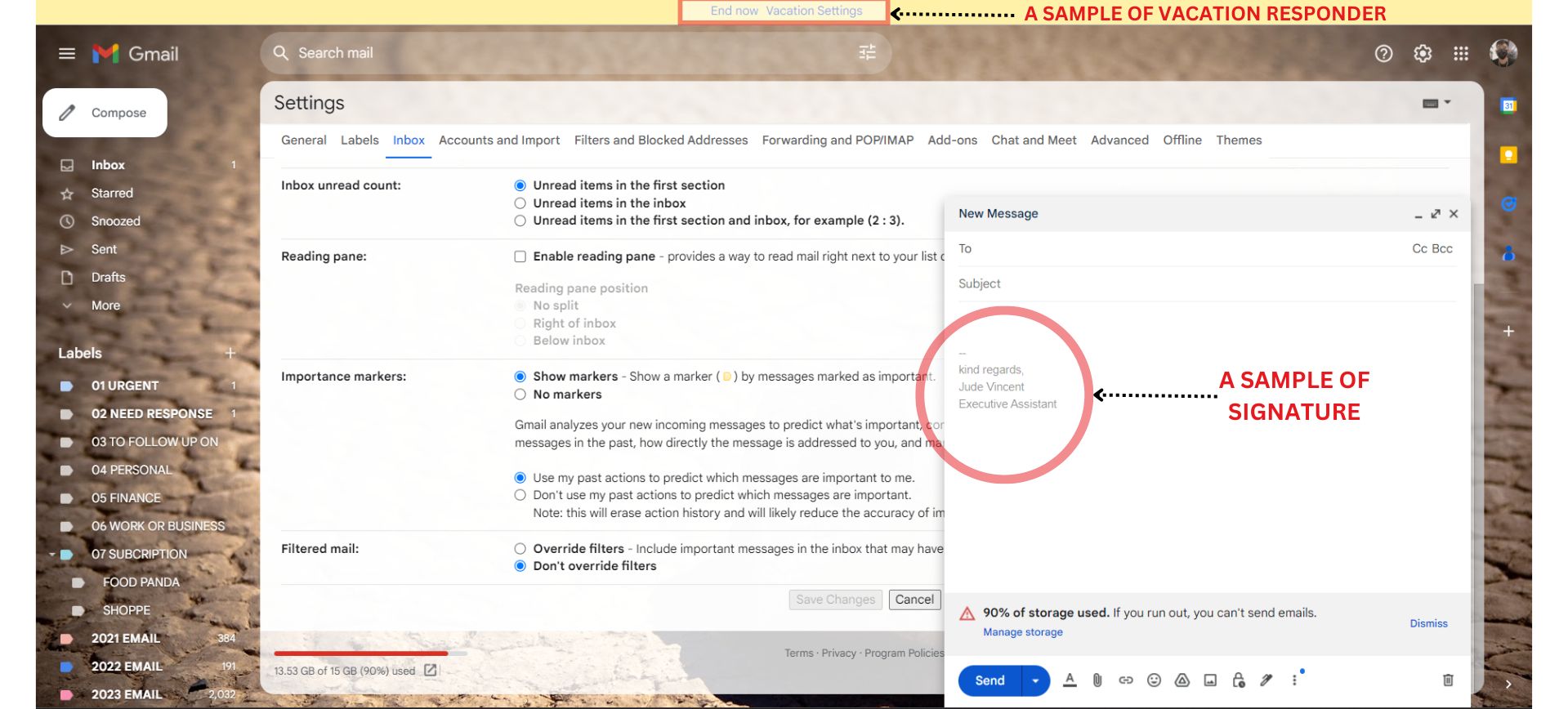This screenshot has width=1568, height=709.
Task: Hide the side panel chevron
Action: [1508, 684]
